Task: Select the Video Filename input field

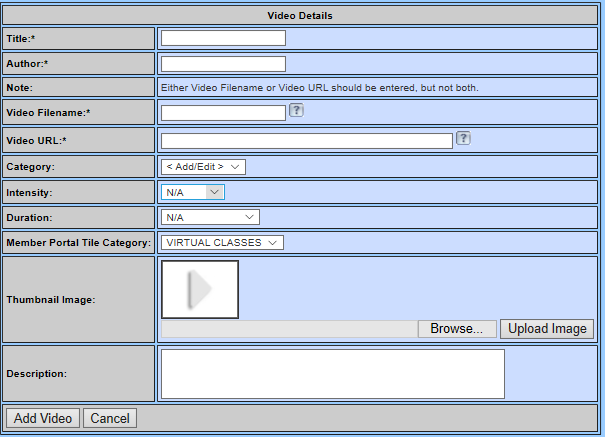Action: point(223,113)
